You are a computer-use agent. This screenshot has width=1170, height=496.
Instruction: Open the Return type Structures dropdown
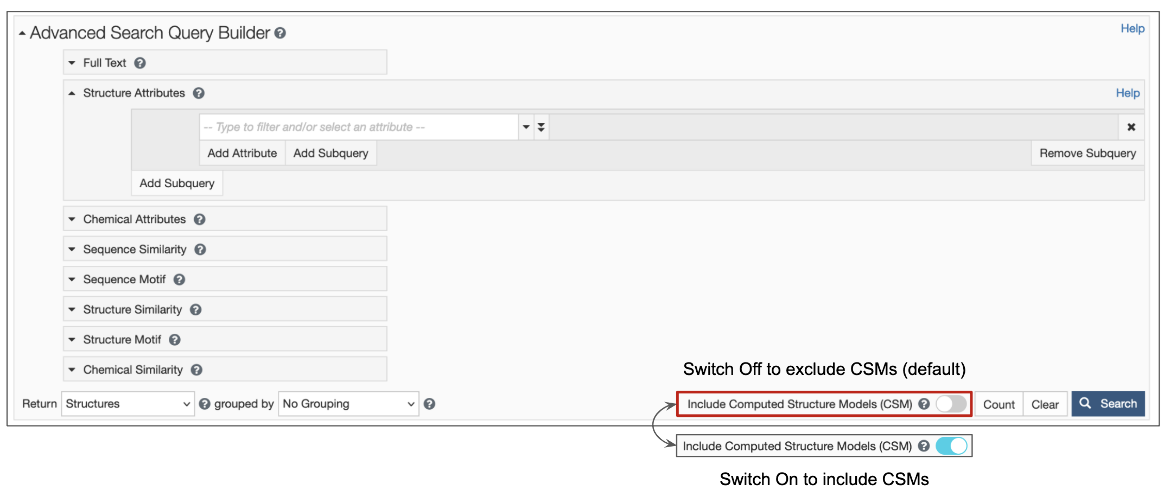pyautogui.click(x=128, y=404)
